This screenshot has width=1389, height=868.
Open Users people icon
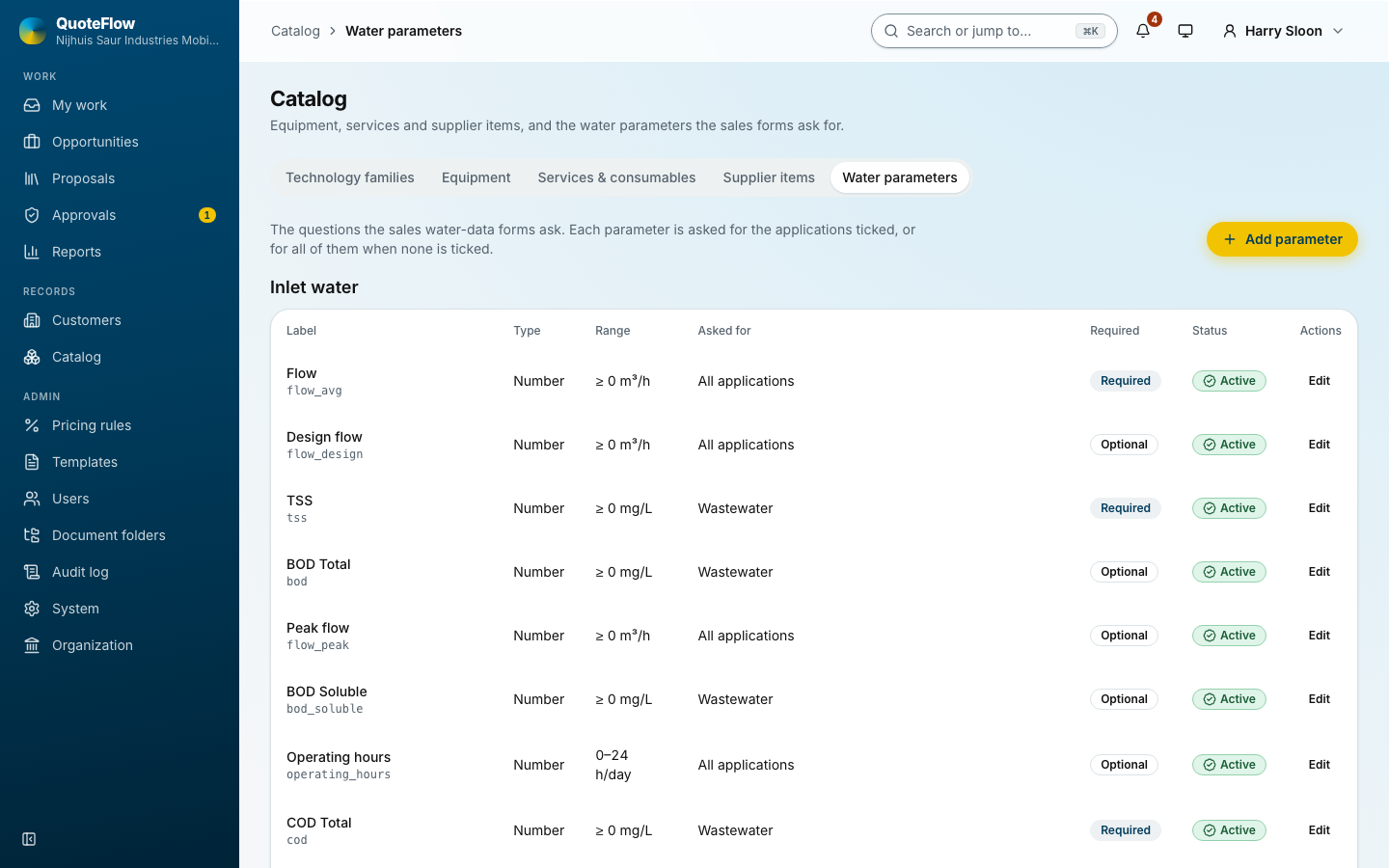tap(32, 499)
